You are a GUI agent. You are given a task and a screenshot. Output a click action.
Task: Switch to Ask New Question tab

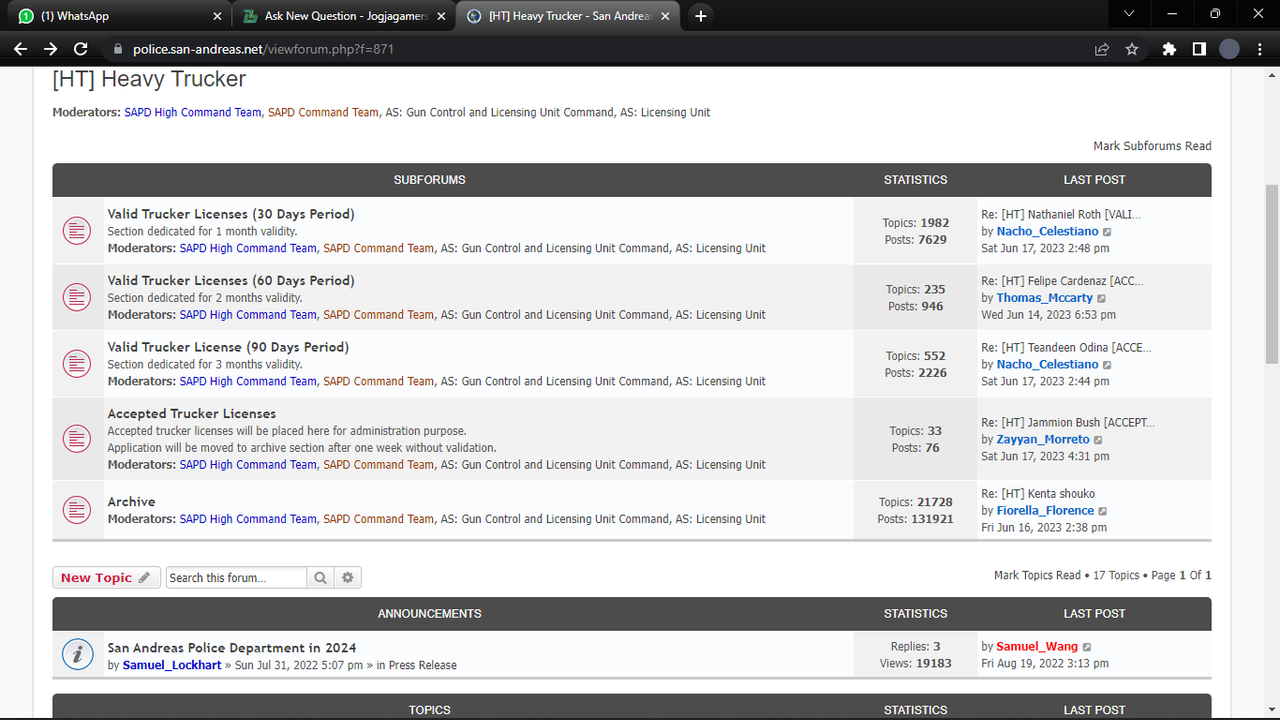[x=344, y=16]
